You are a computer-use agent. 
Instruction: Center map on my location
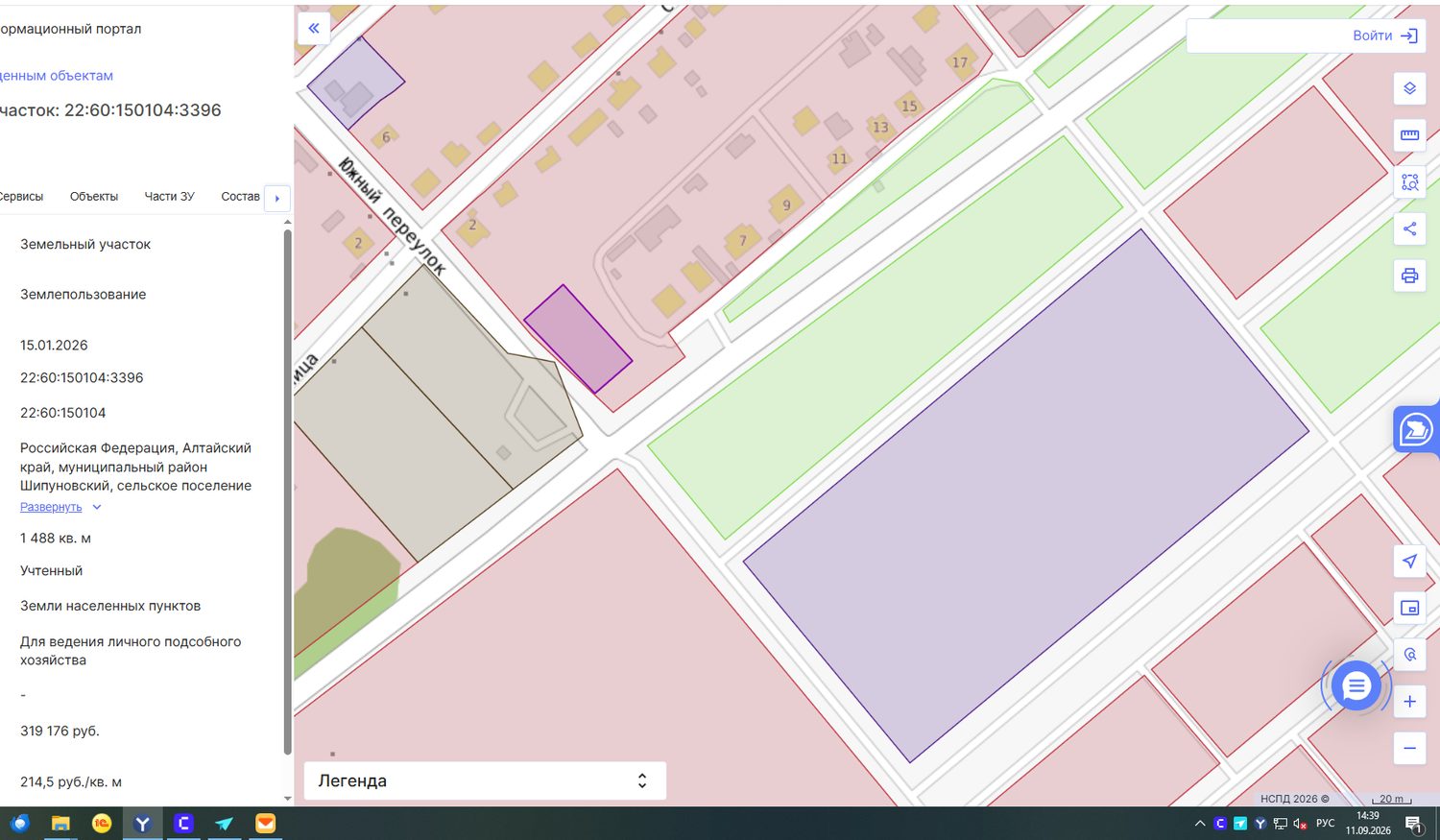(x=1409, y=562)
